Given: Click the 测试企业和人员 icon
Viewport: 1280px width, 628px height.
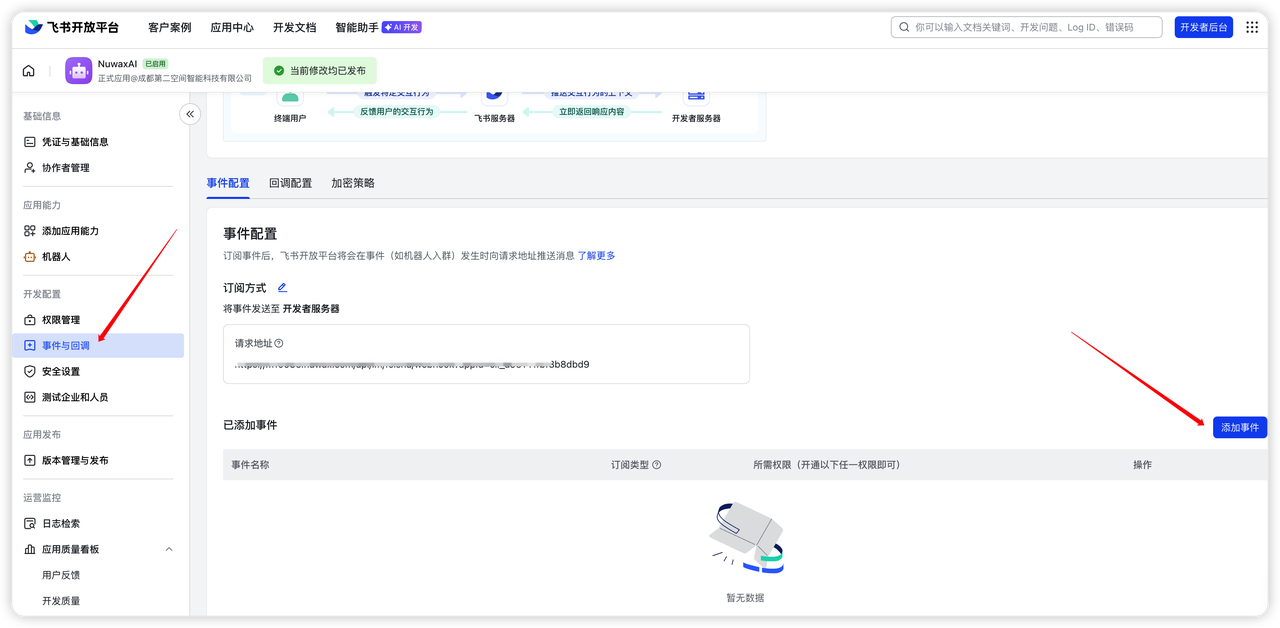Looking at the screenshot, I should 30,397.
